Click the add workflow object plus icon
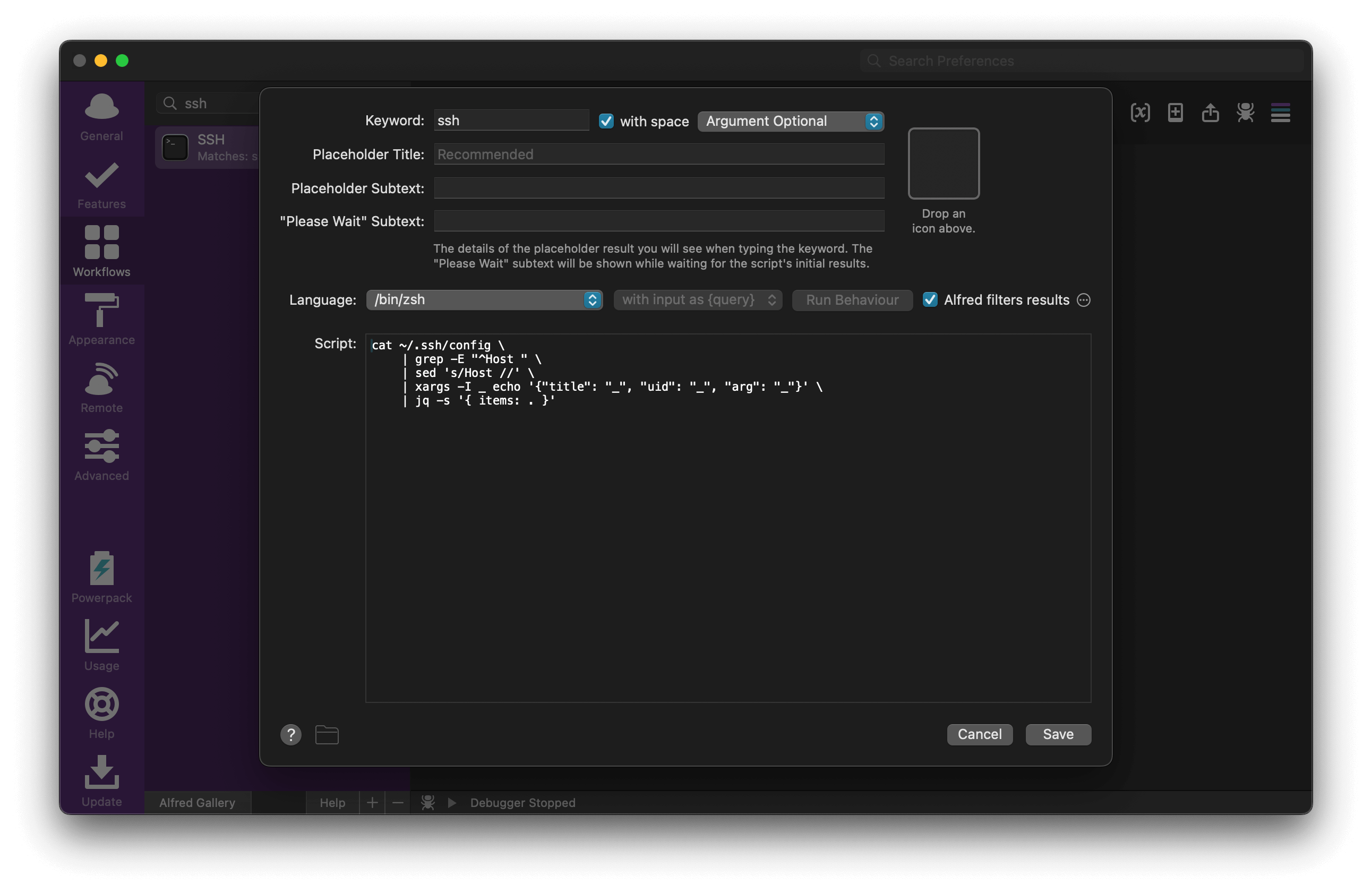Viewport: 1372px width, 893px height. 1176,113
